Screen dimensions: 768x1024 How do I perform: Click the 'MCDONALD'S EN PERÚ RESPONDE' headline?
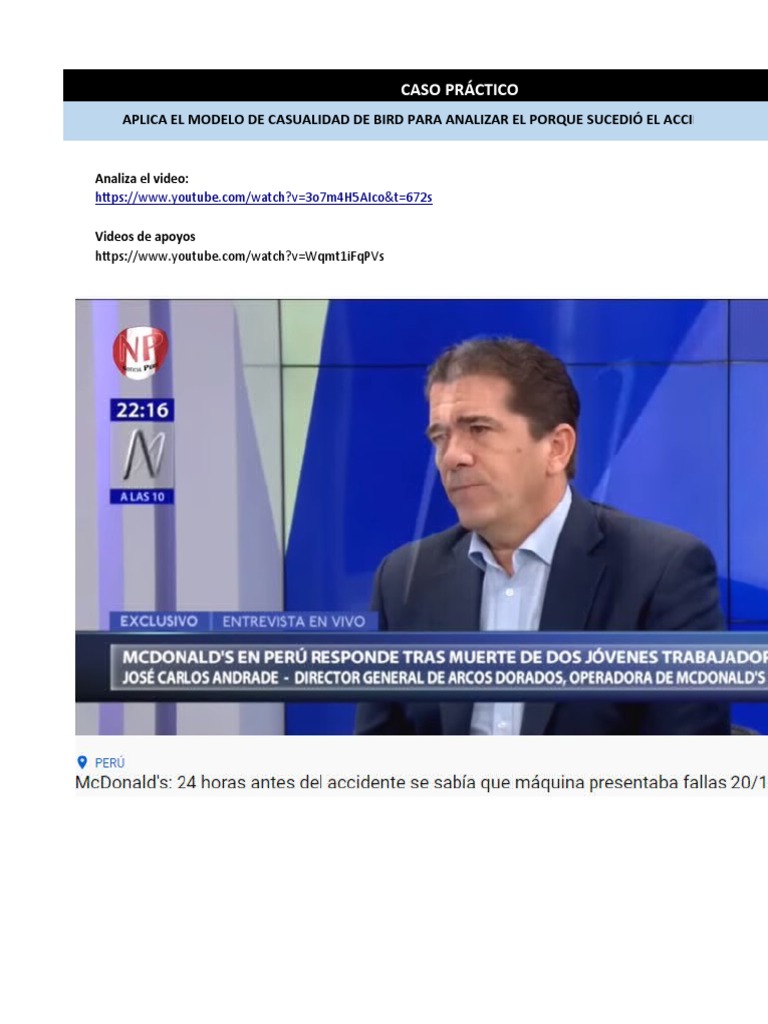(x=445, y=657)
